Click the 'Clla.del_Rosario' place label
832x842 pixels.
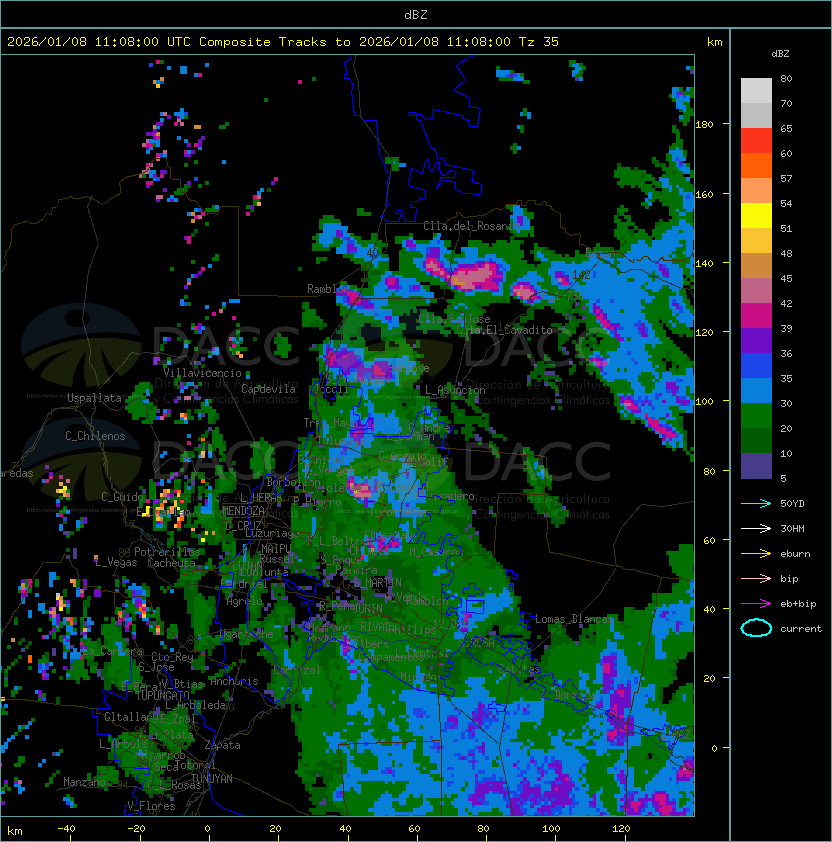[471, 226]
